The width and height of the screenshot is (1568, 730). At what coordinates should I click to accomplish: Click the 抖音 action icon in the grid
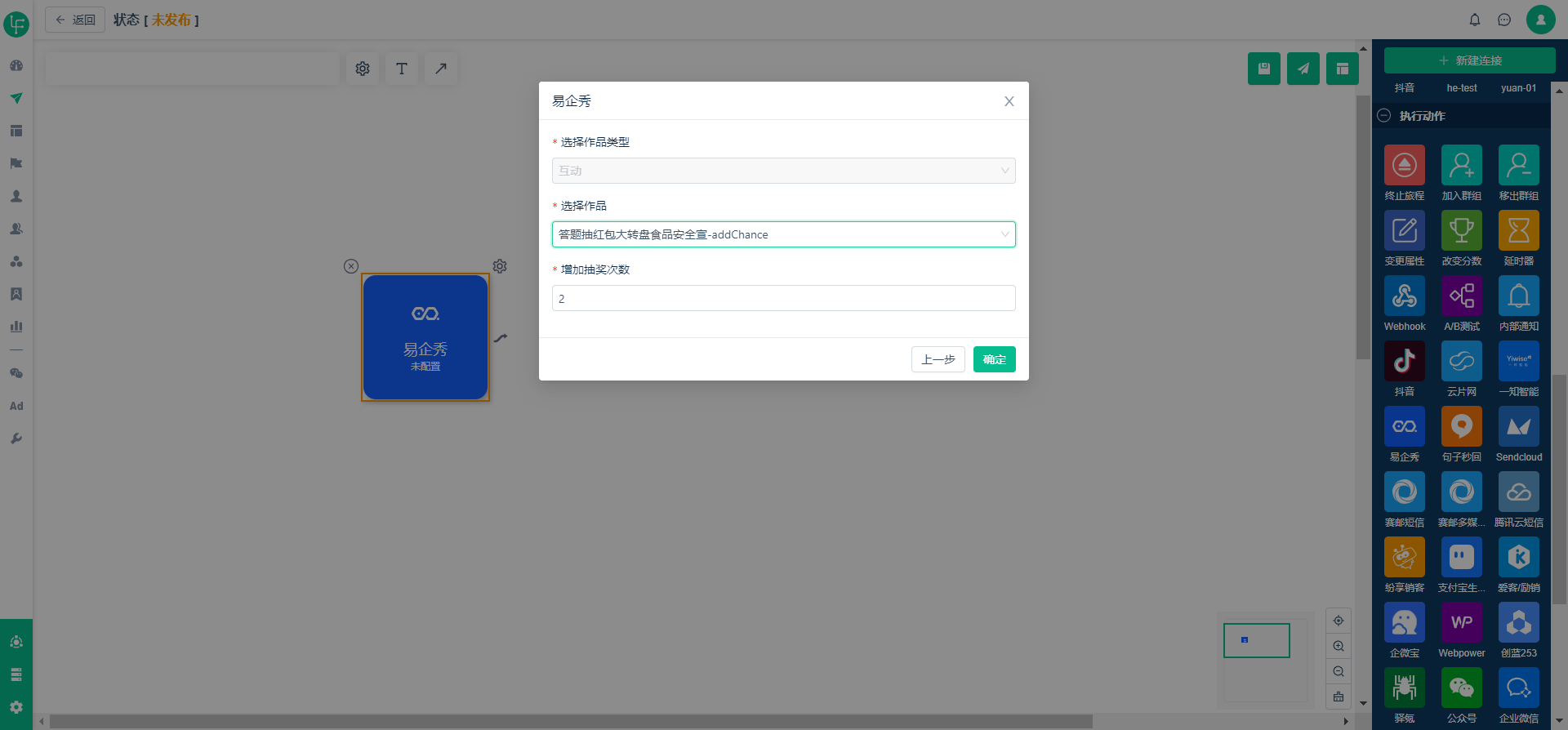click(1404, 361)
